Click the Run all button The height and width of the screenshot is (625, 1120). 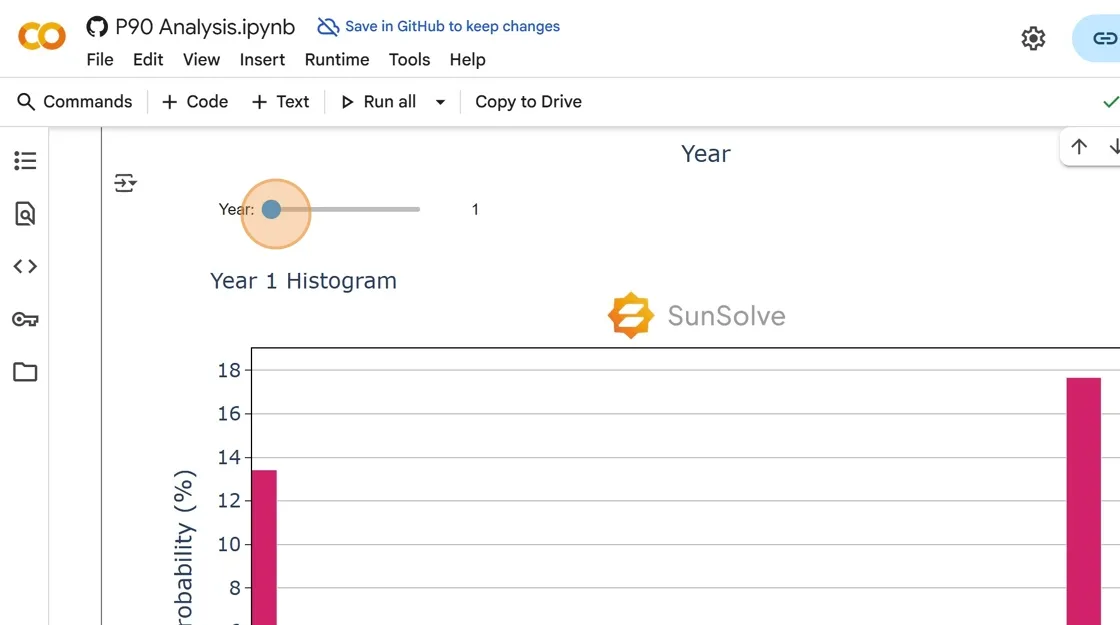pyautogui.click(x=378, y=102)
